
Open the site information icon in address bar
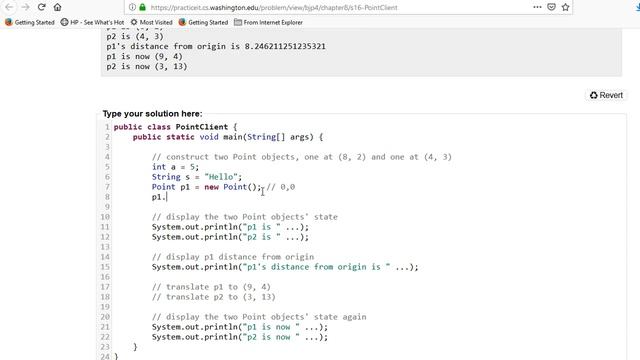tap(132, 7)
